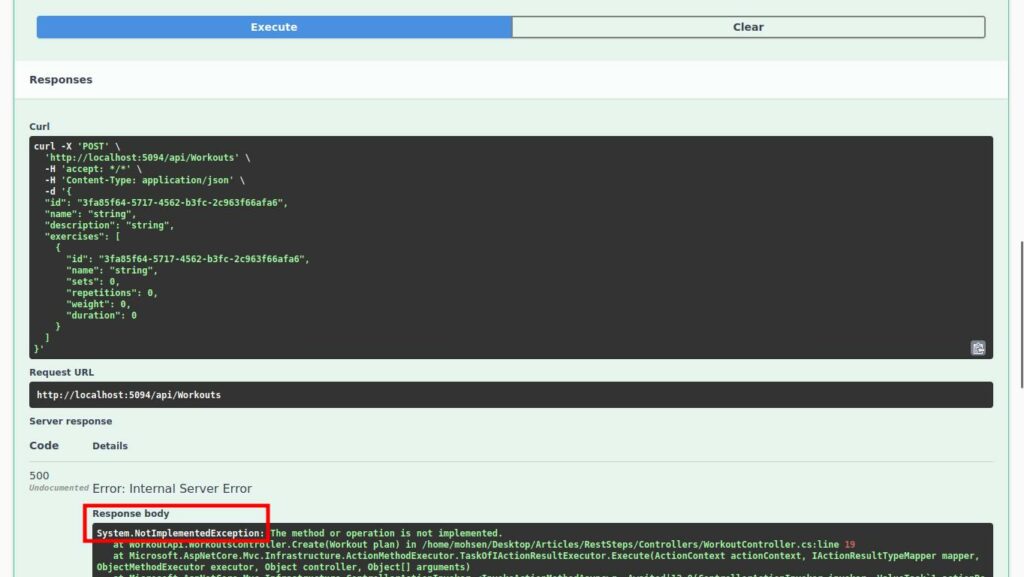Click the Request URL label

[61, 372]
